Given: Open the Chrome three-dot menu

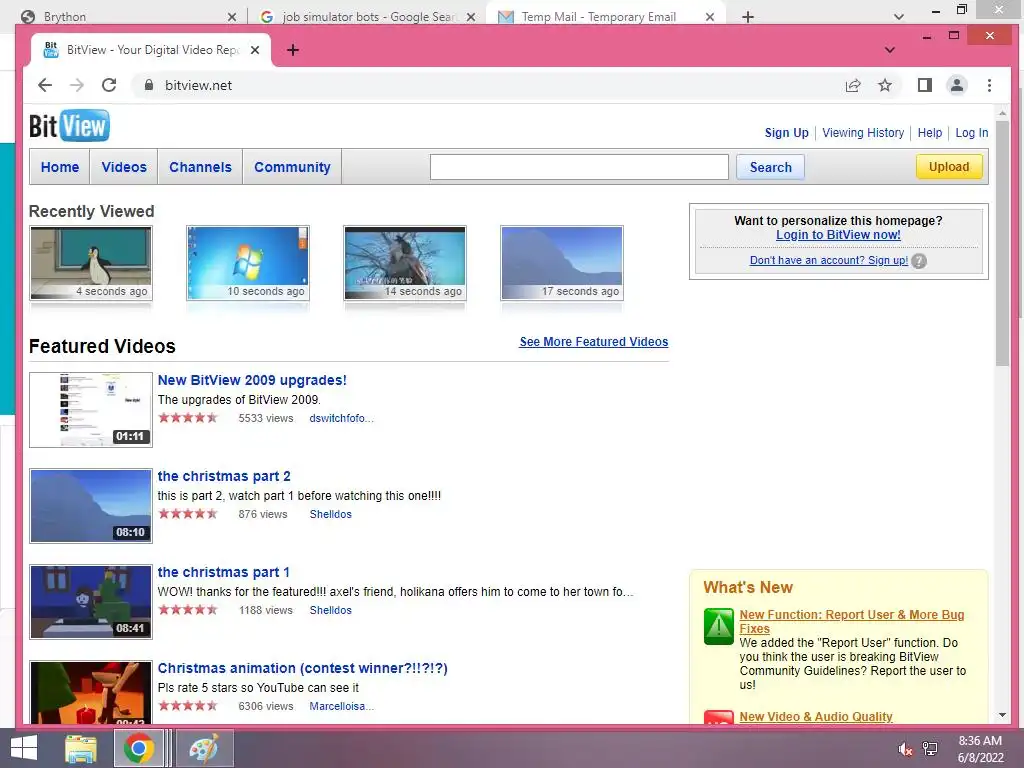Looking at the screenshot, I should point(989,85).
